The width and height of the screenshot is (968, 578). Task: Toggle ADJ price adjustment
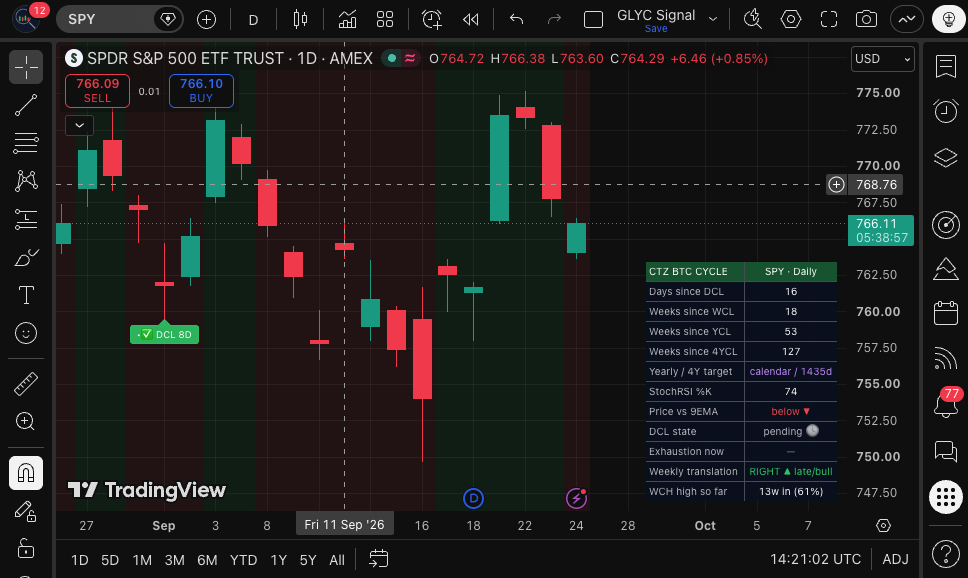coord(895,559)
